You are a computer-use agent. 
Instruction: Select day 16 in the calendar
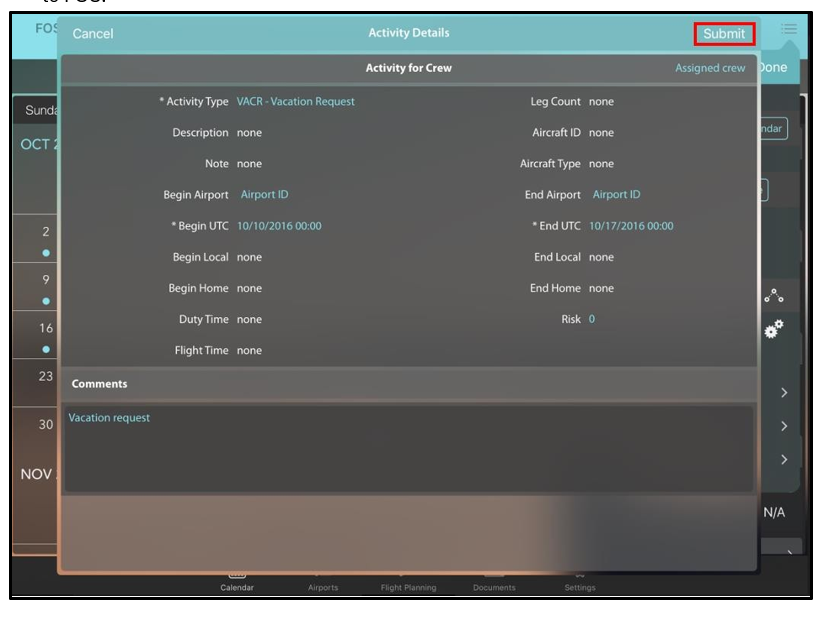point(46,328)
